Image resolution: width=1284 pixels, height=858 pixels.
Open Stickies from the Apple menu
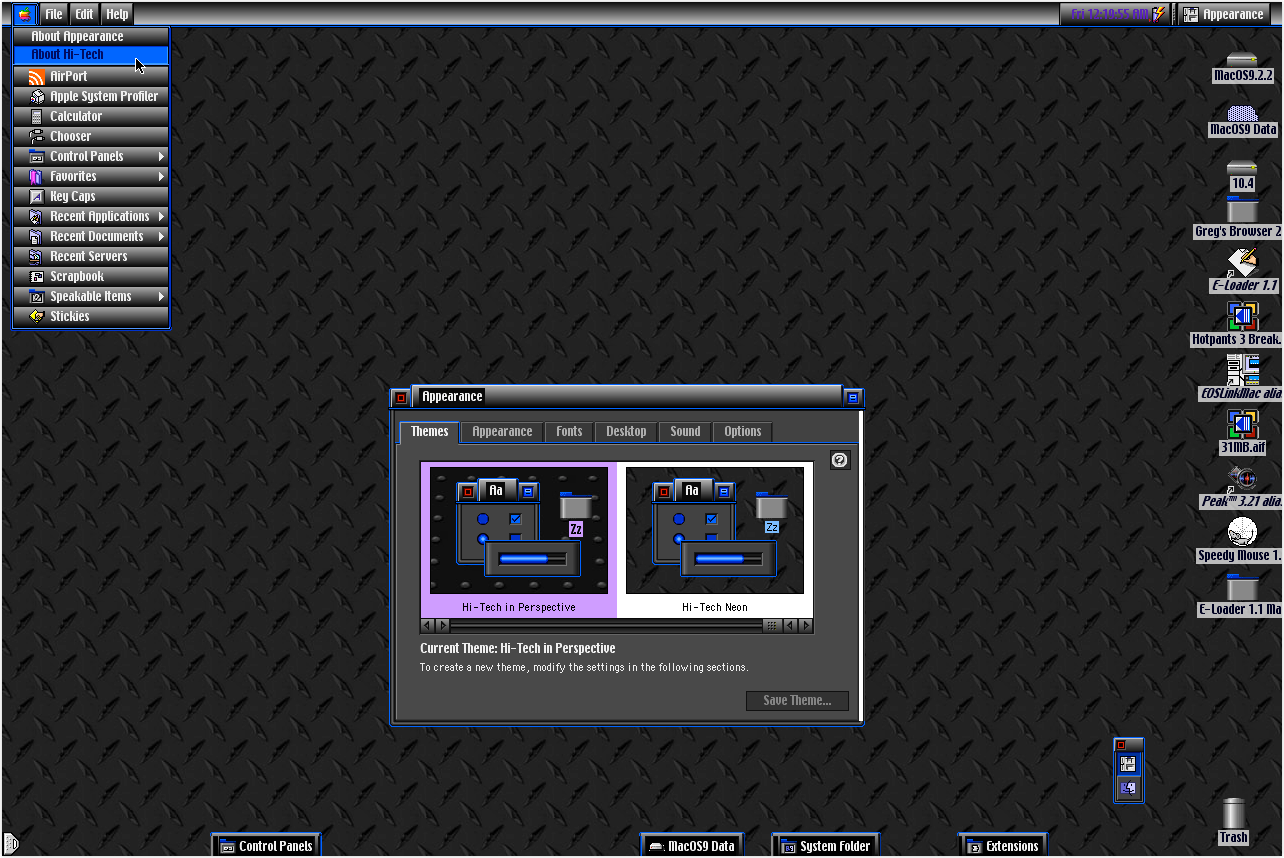click(91, 316)
